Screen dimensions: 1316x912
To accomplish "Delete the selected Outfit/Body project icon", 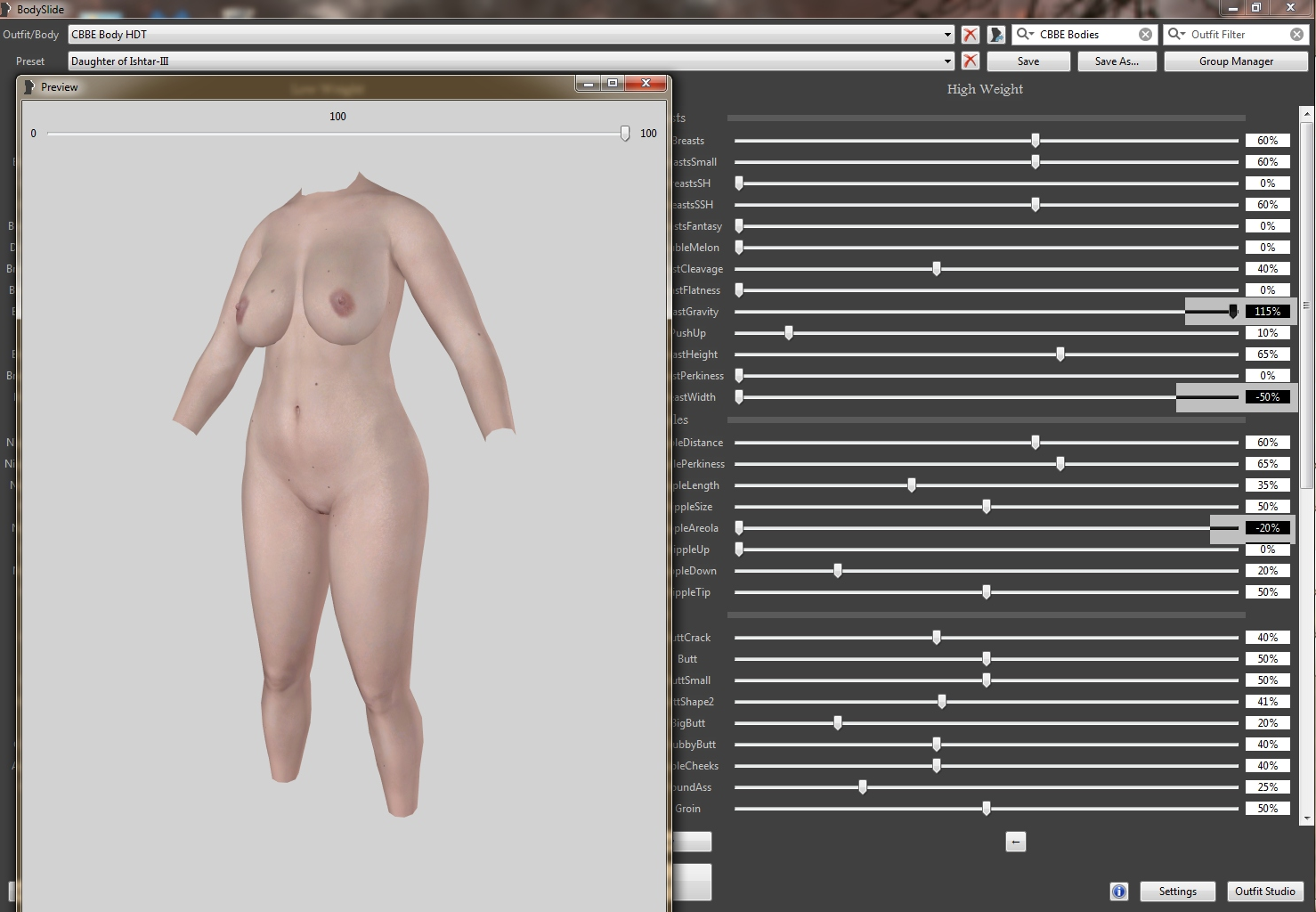I will point(970,35).
